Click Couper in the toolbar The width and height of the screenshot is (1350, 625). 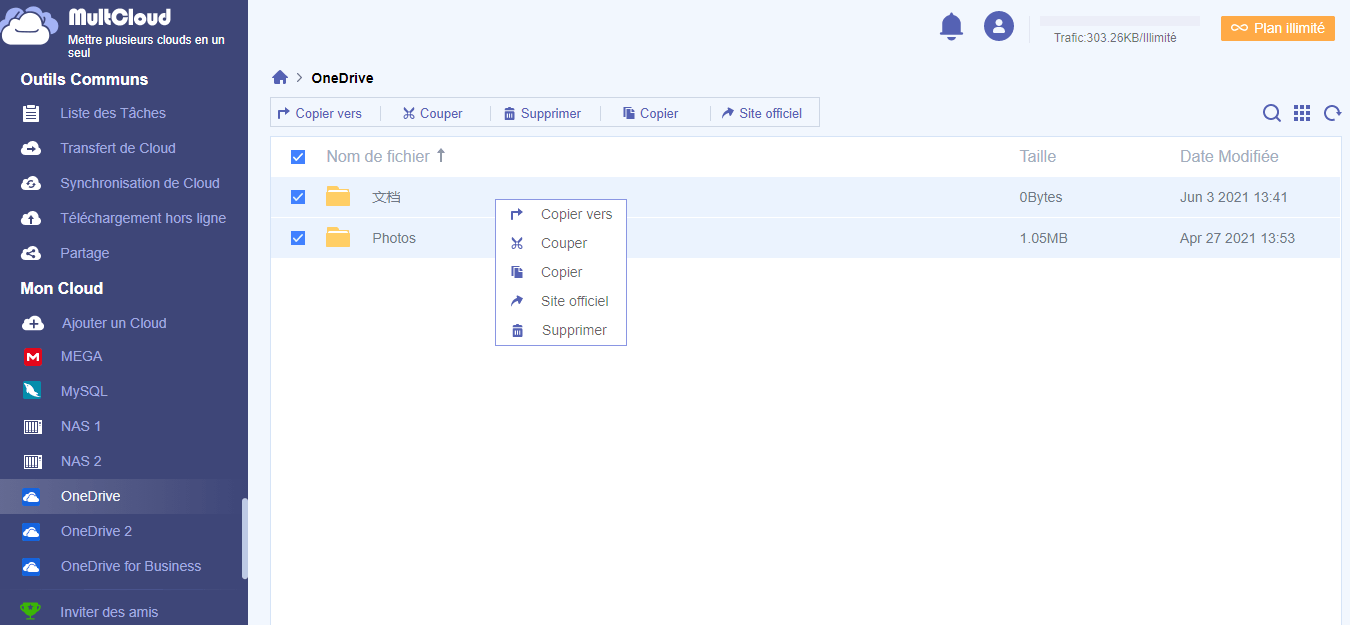click(432, 113)
